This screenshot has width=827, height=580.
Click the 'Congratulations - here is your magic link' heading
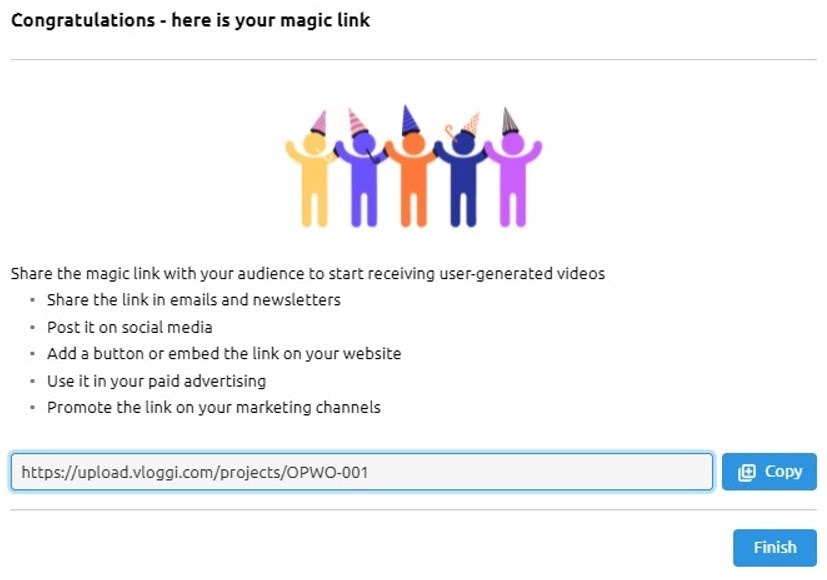pyautogui.click(x=190, y=20)
